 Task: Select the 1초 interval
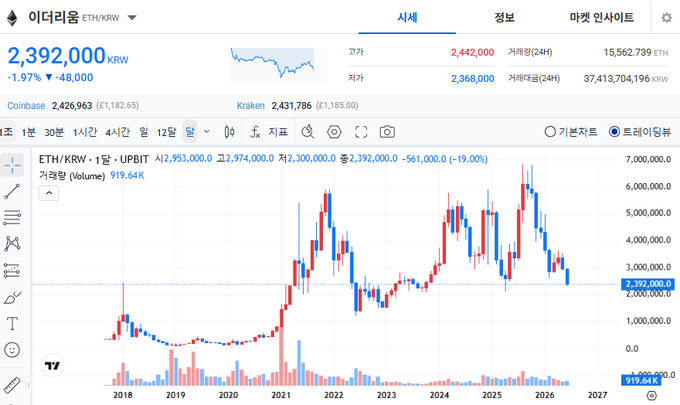7,132
